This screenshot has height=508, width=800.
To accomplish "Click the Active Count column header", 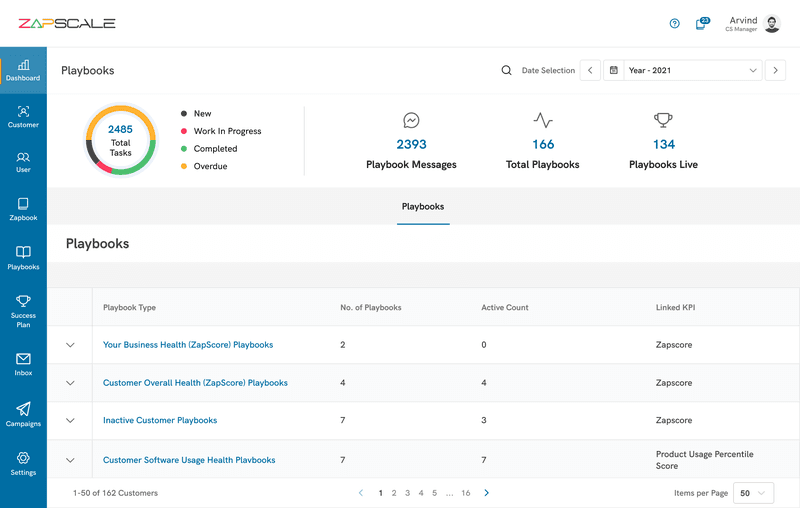I will pos(505,308).
